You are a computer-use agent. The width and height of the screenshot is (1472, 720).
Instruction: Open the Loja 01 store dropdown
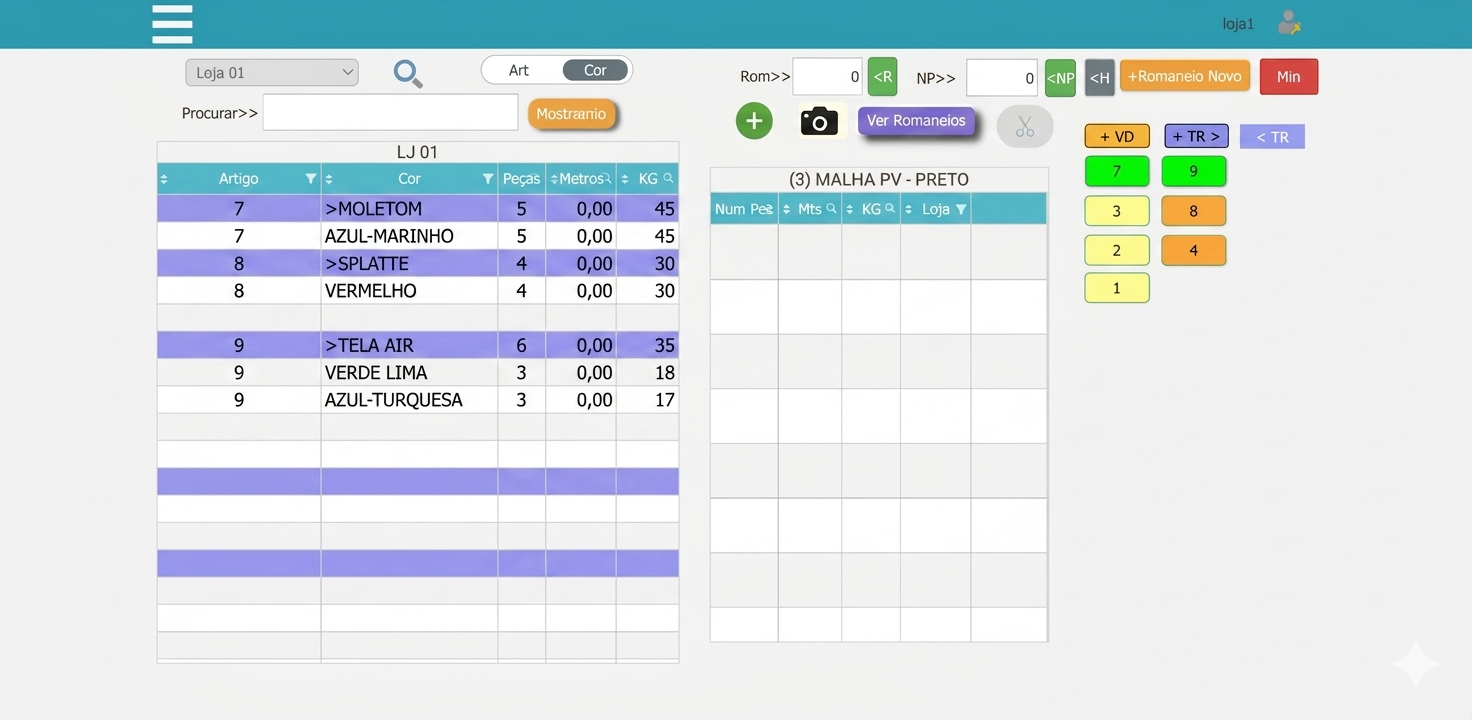tap(271, 73)
